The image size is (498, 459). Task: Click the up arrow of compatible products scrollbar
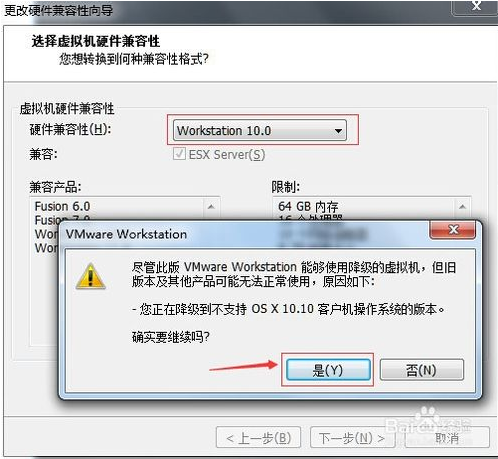[211, 207]
